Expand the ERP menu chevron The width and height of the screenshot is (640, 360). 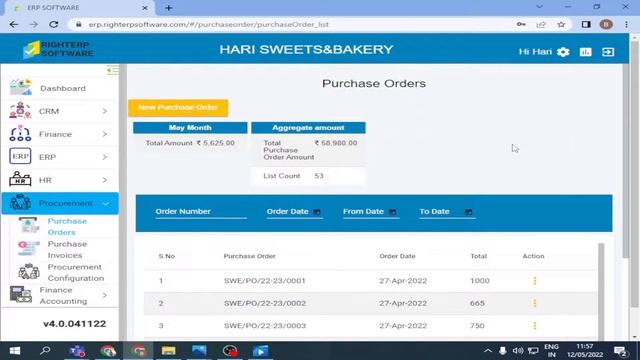click(105, 157)
